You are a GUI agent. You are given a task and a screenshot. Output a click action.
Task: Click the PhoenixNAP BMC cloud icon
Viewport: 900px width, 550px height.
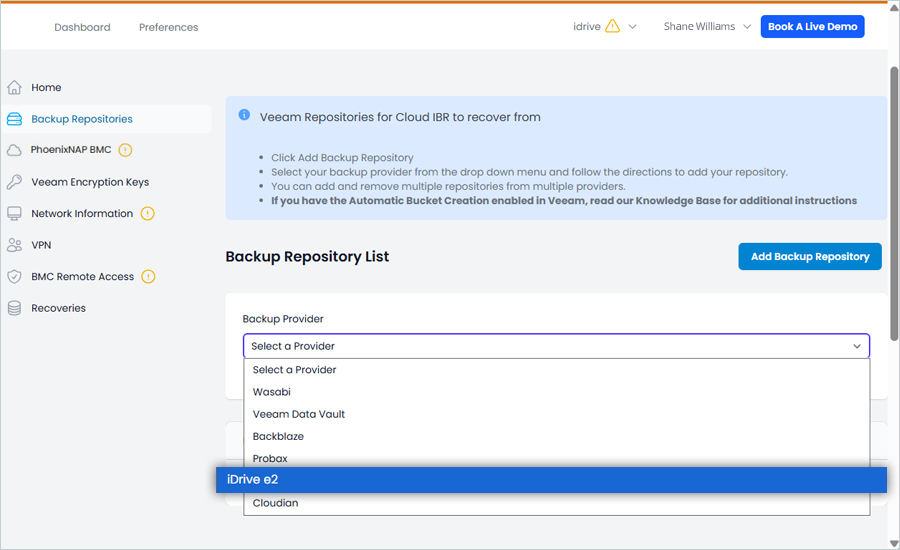(14, 150)
